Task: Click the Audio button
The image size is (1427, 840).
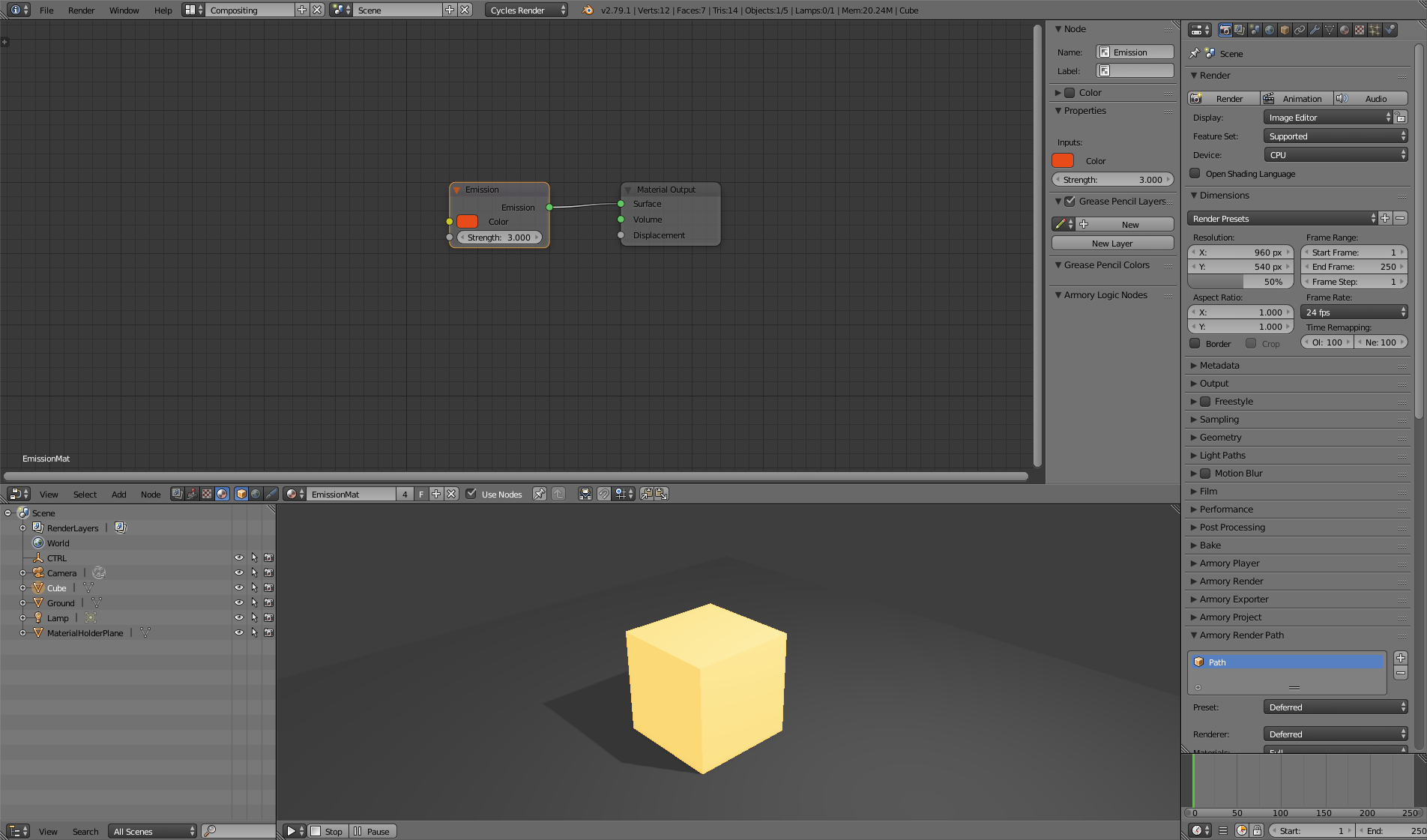Action: [x=1371, y=99]
